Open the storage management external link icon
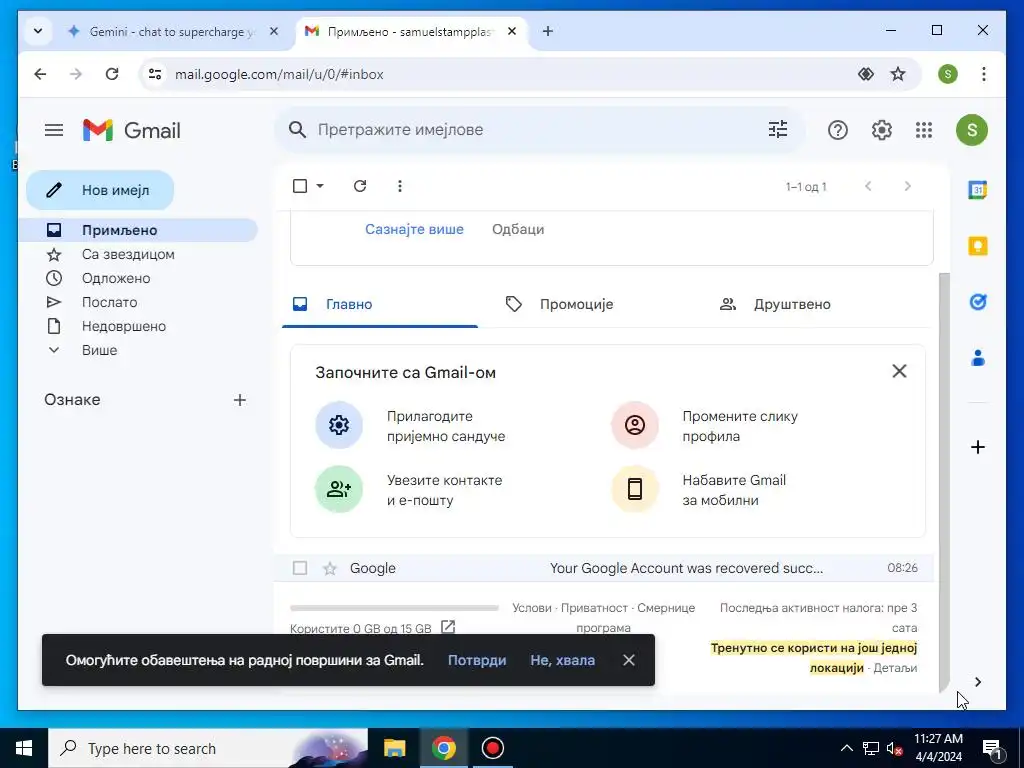The width and height of the screenshot is (1024, 768). tap(448, 628)
